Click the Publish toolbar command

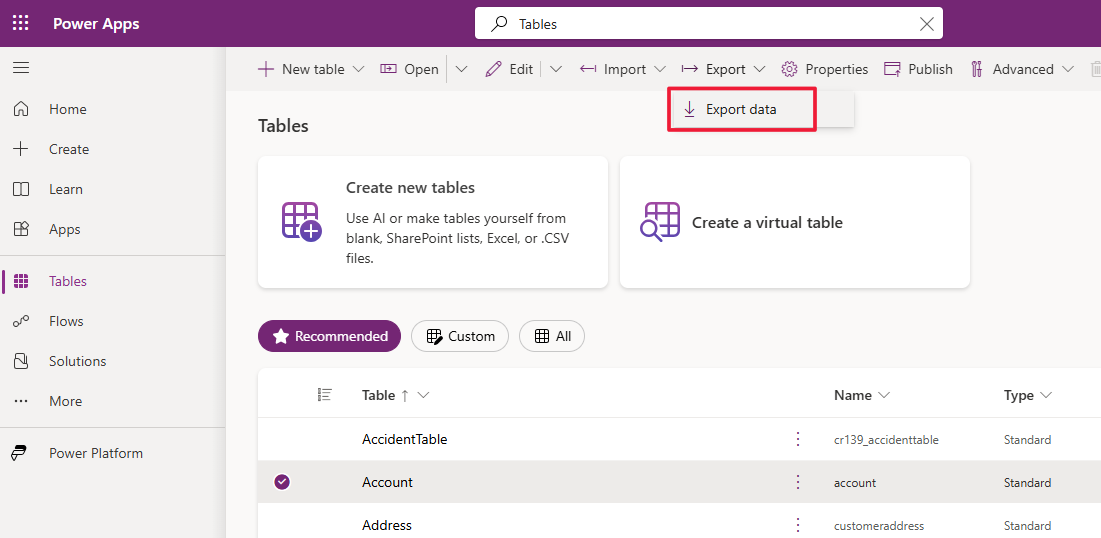click(x=919, y=69)
